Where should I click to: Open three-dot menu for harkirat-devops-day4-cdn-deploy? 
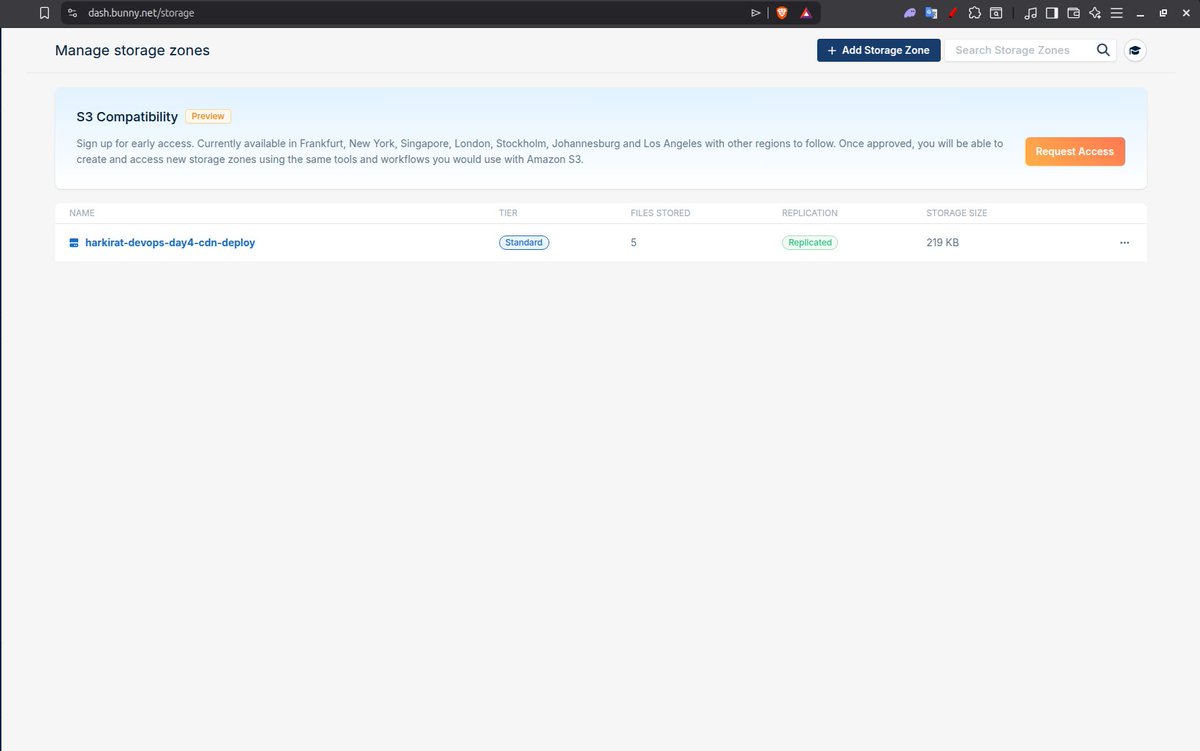pos(1124,243)
